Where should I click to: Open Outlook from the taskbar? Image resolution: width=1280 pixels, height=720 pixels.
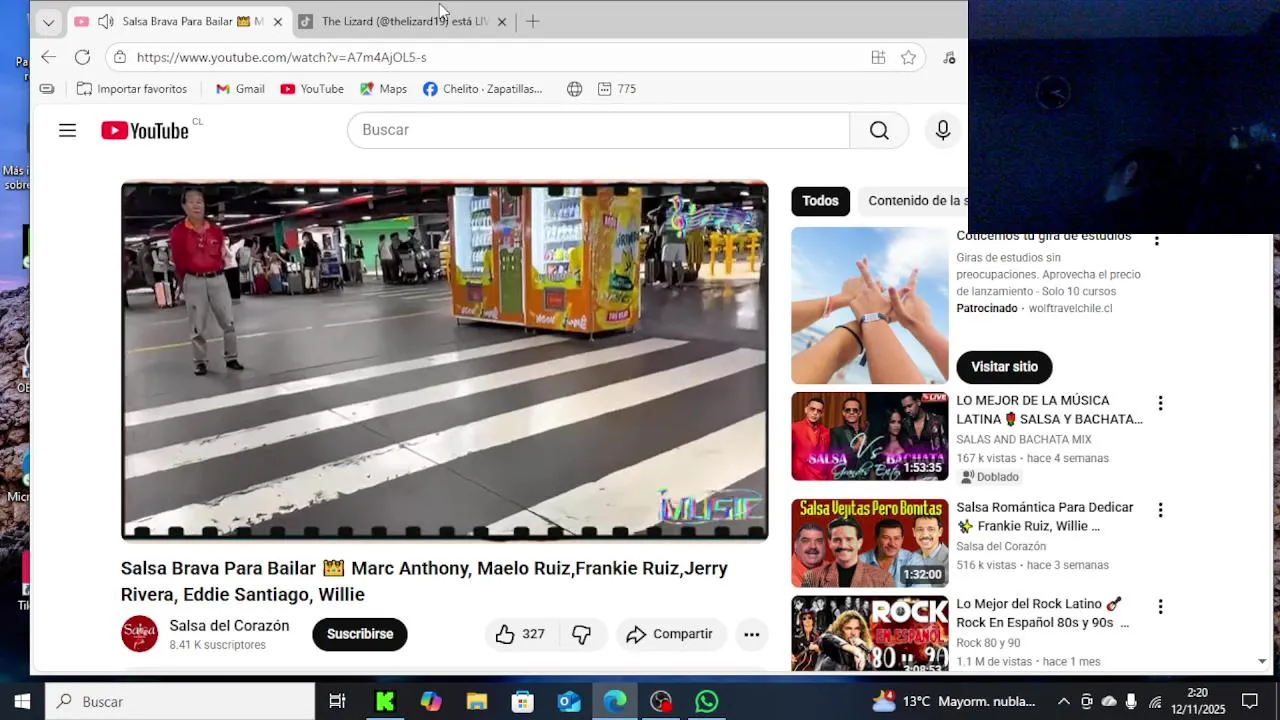[x=569, y=702]
